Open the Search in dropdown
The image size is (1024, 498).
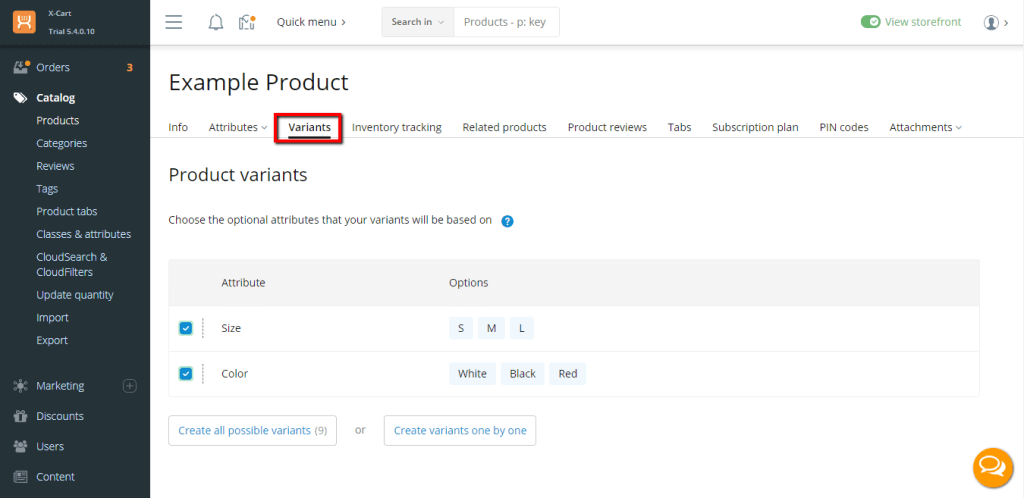click(x=418, y=22)
